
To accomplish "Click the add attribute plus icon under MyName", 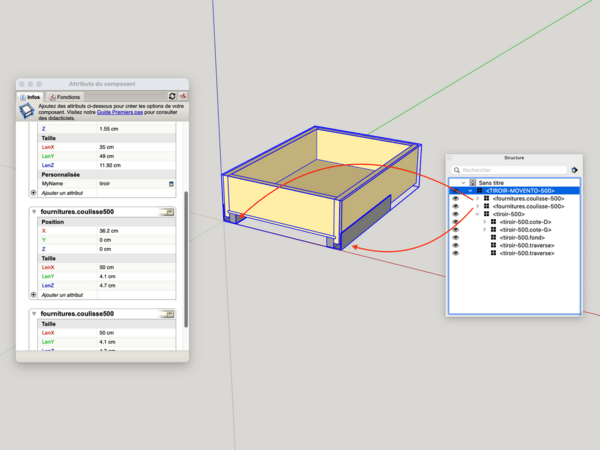I will tap(35, 195).
